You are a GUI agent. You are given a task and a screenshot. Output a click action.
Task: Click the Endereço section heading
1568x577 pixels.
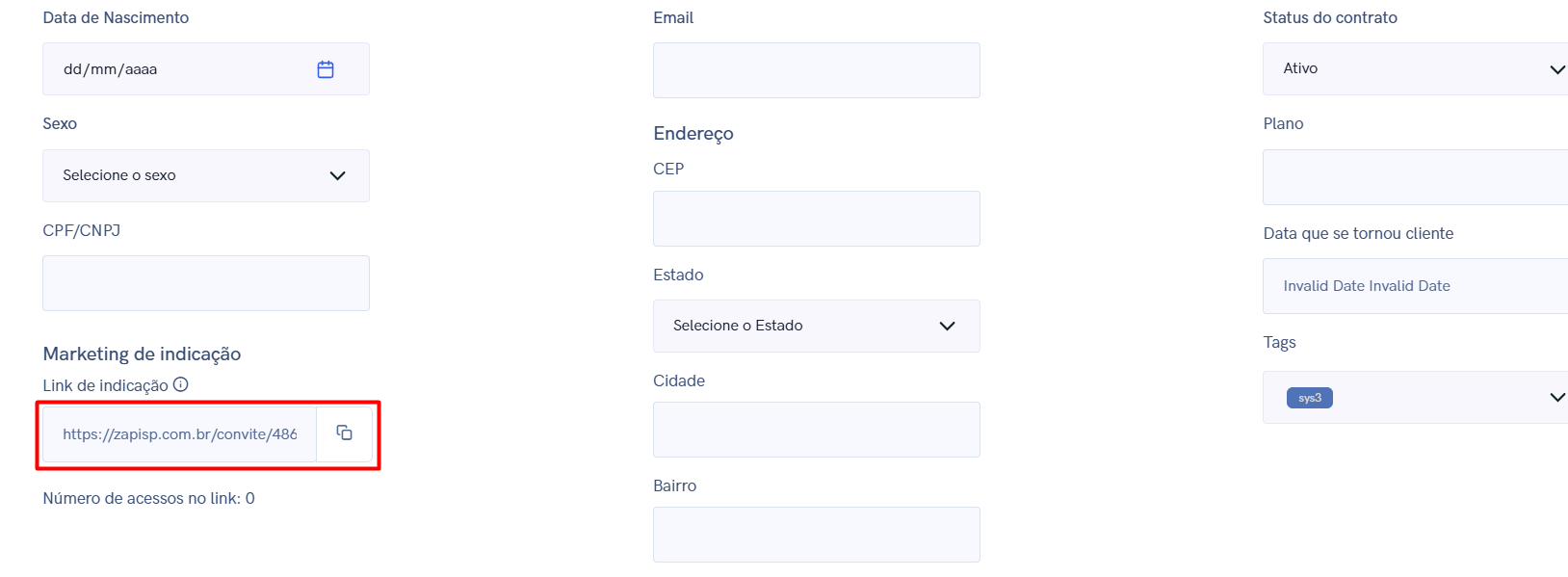693,134
